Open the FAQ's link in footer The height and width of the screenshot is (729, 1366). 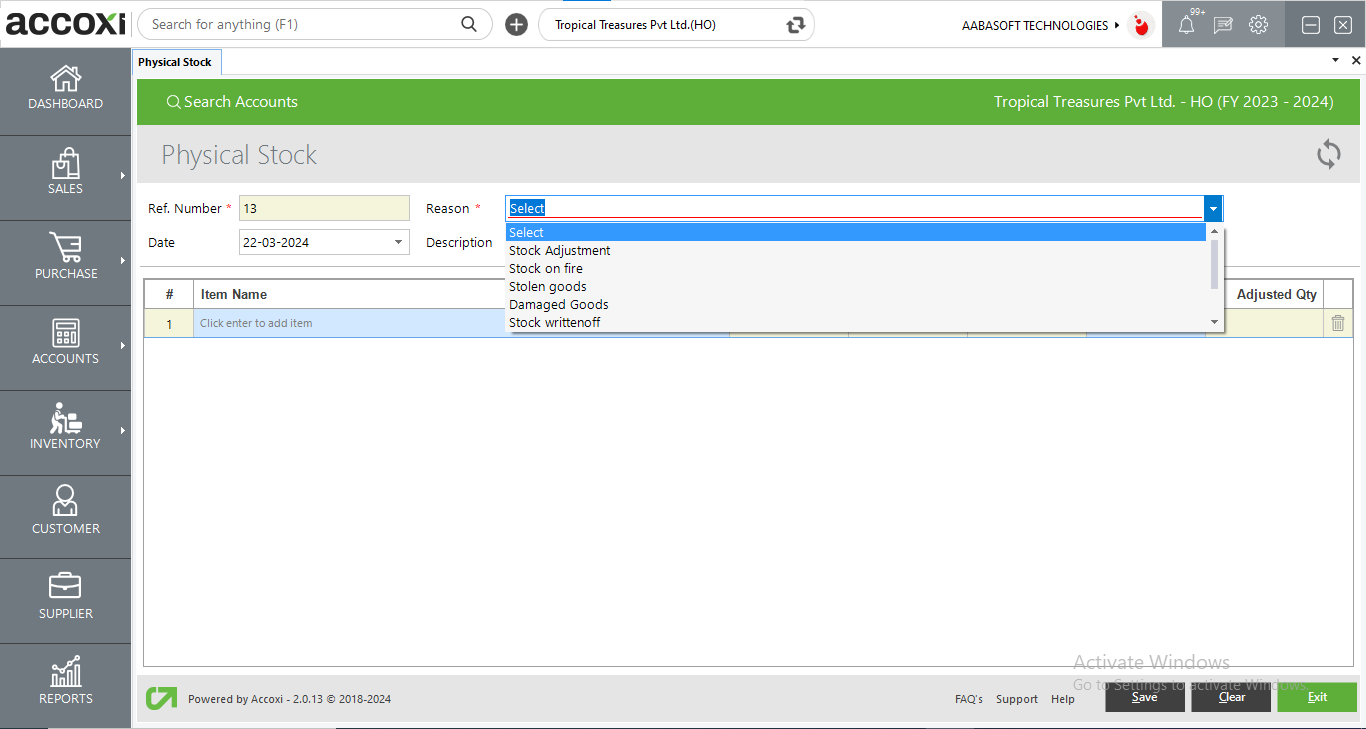click(968, 699)
